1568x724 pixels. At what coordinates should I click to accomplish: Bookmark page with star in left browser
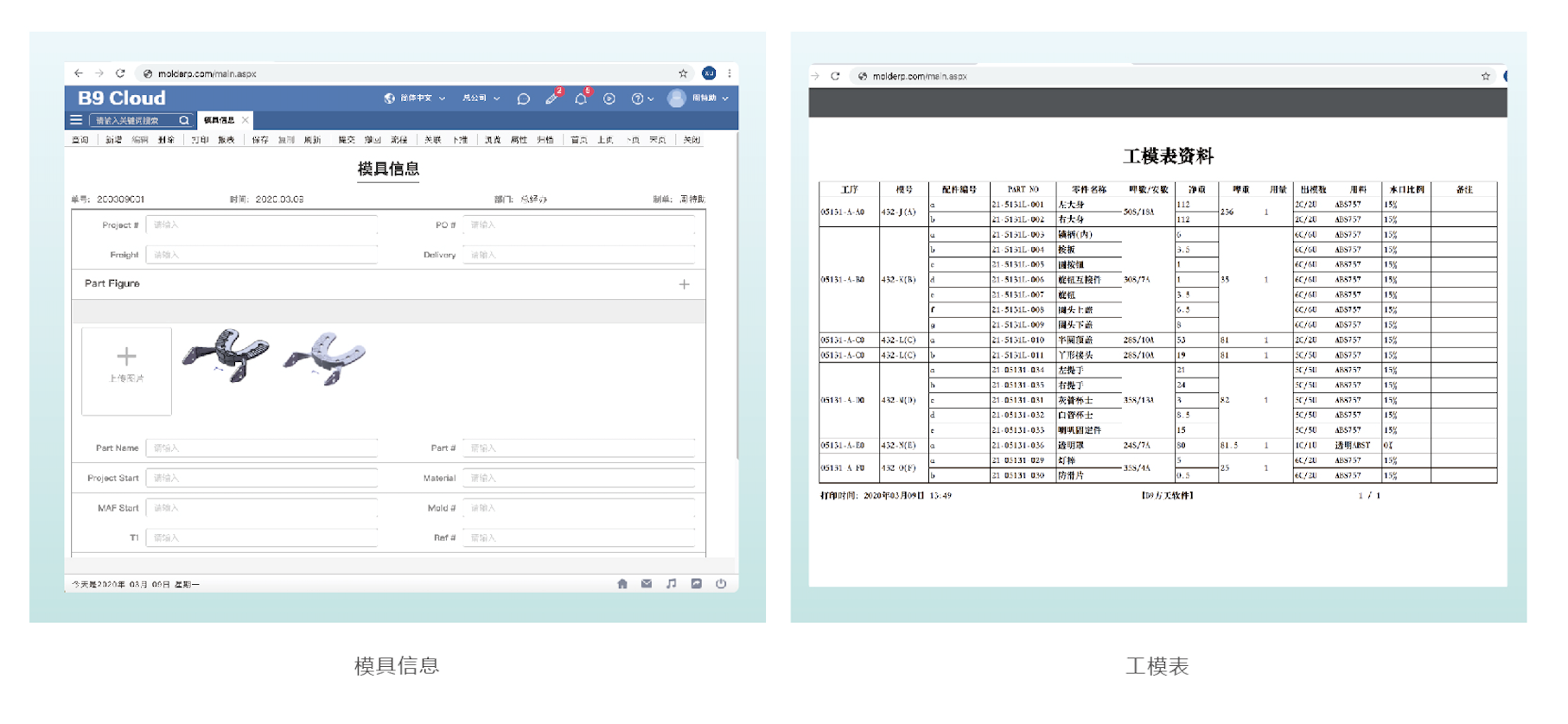point(683,73)
